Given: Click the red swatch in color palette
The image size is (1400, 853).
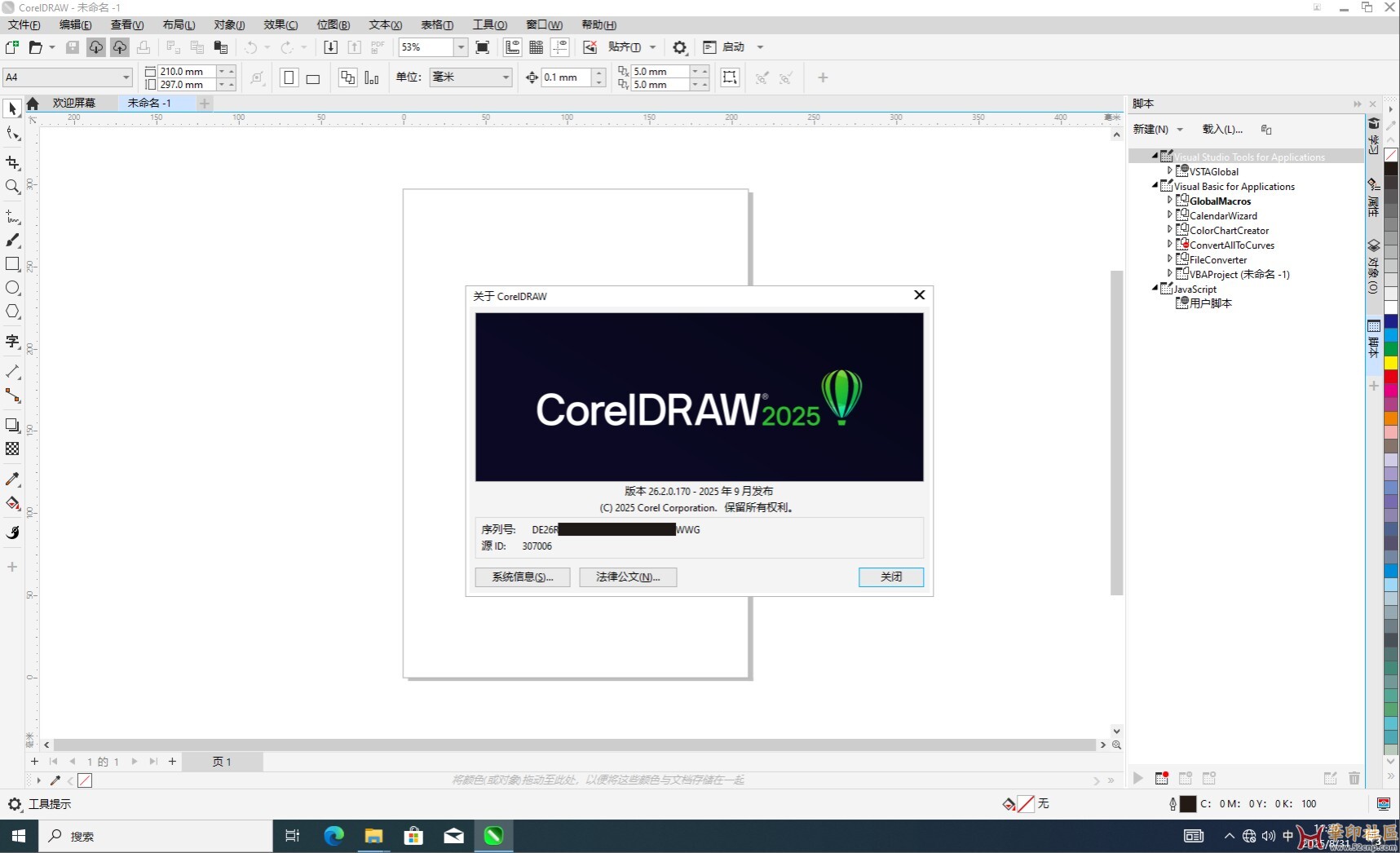Looking at the screenshot, I should click(x=1391, y=376).
